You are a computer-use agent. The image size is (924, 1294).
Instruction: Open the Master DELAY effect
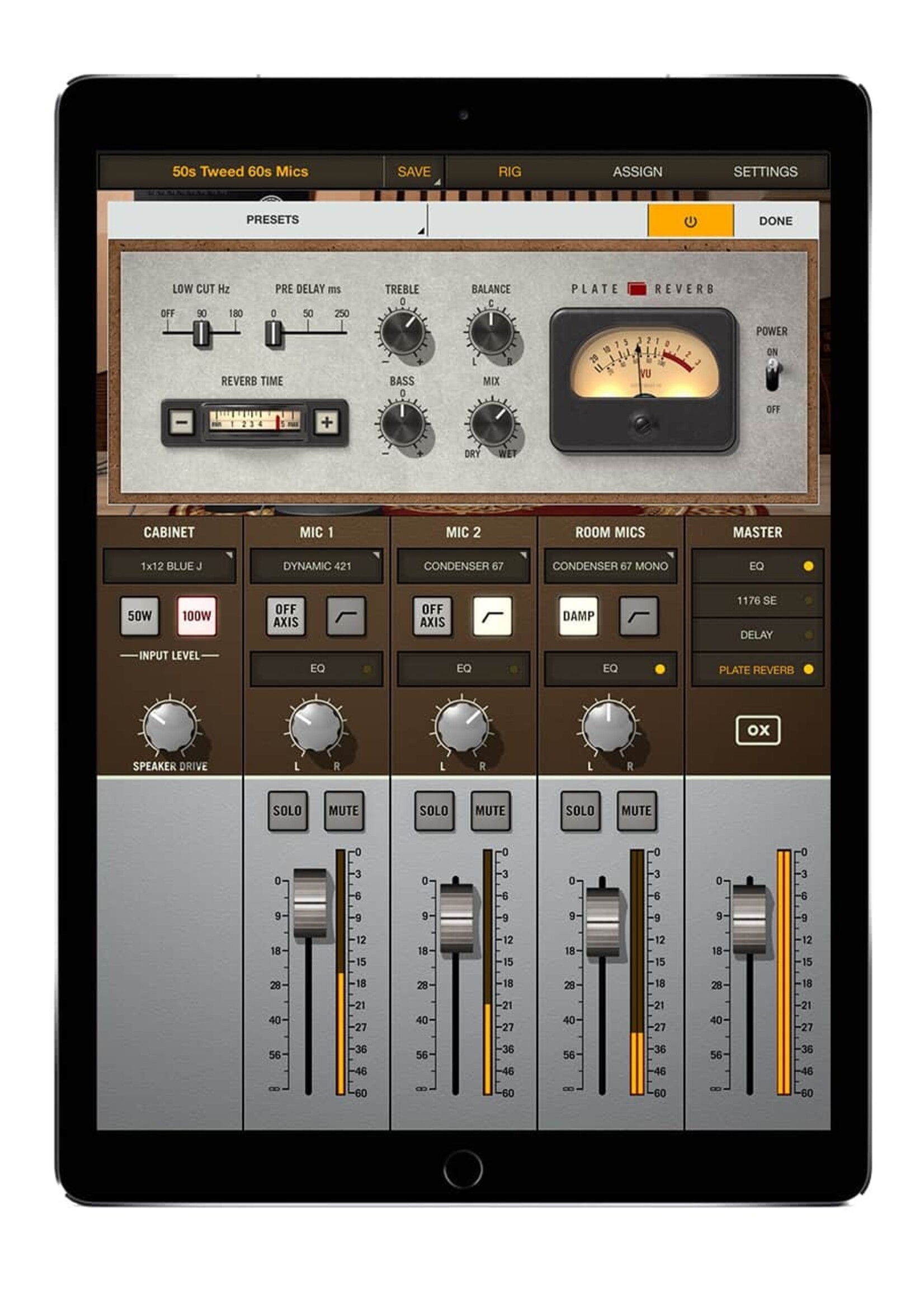pos(757,634)
